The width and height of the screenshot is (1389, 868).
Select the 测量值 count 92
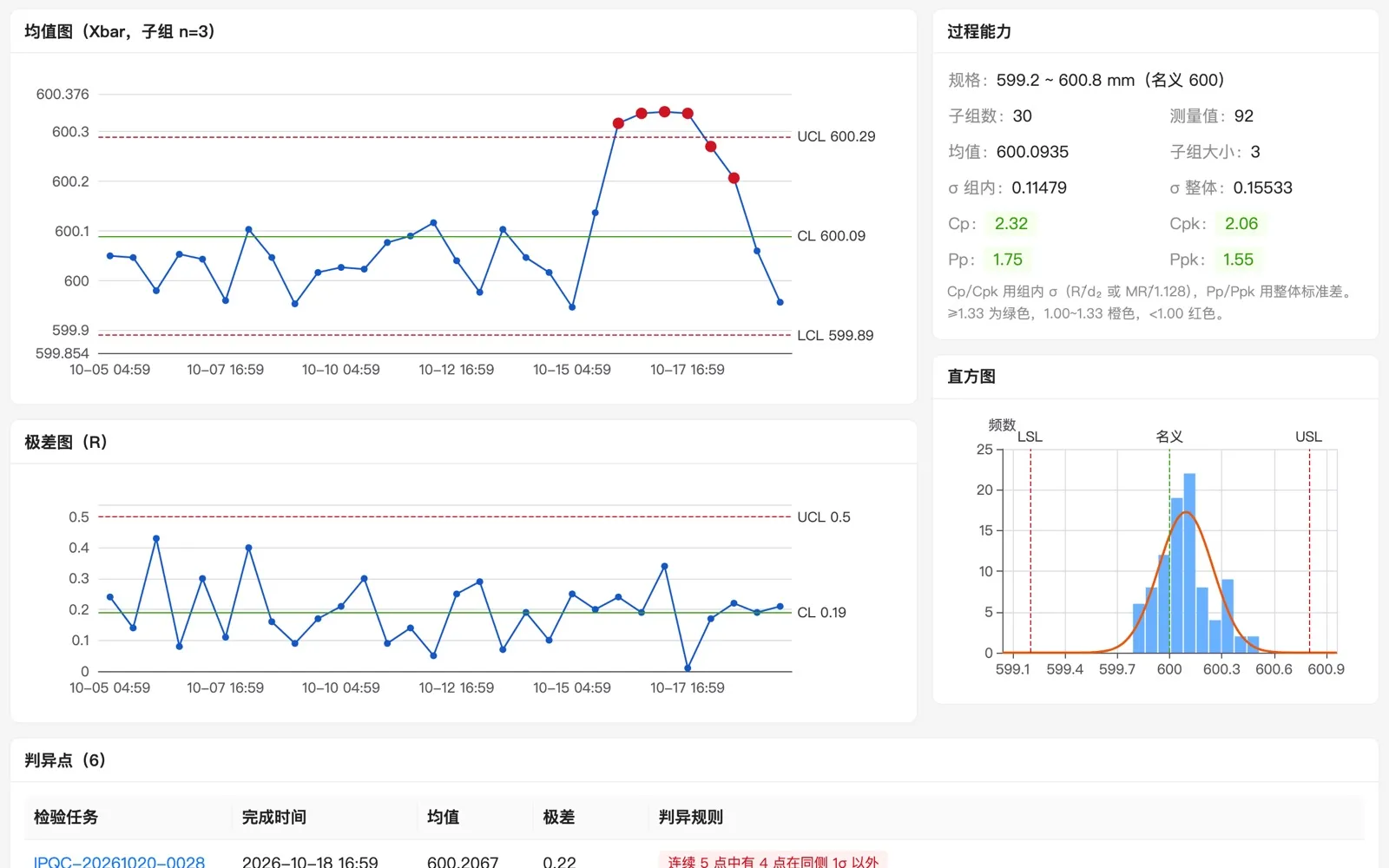(1244, 116)
